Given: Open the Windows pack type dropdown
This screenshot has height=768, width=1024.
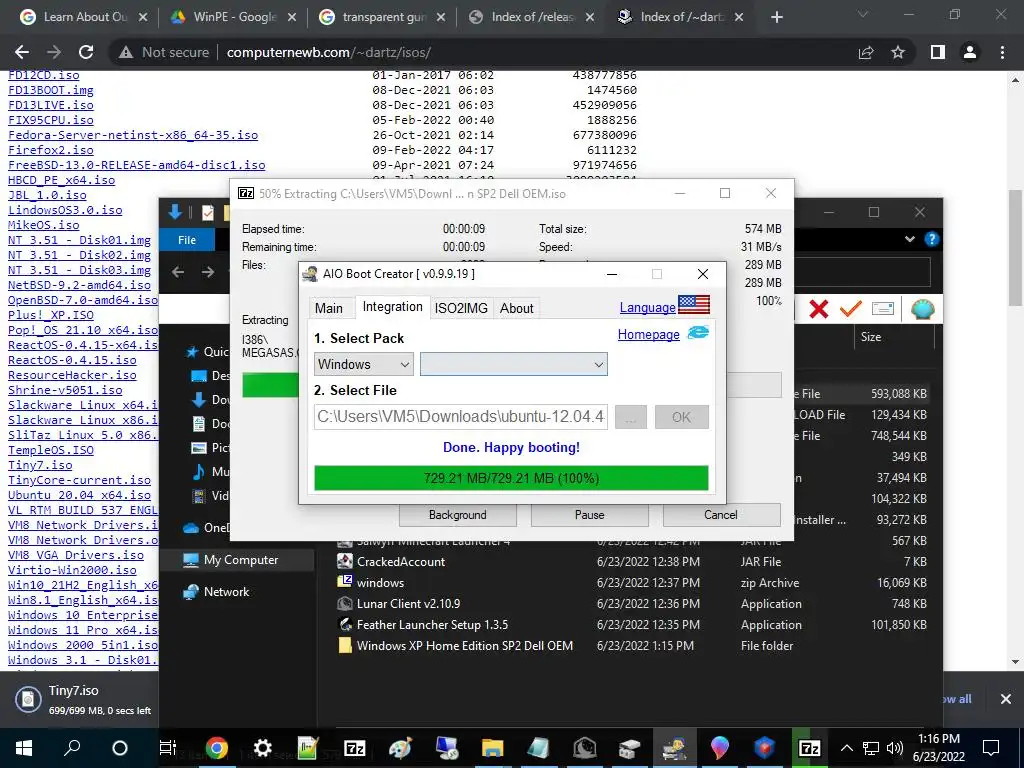Looking at the screenshot, I should [x=363, y=364].
